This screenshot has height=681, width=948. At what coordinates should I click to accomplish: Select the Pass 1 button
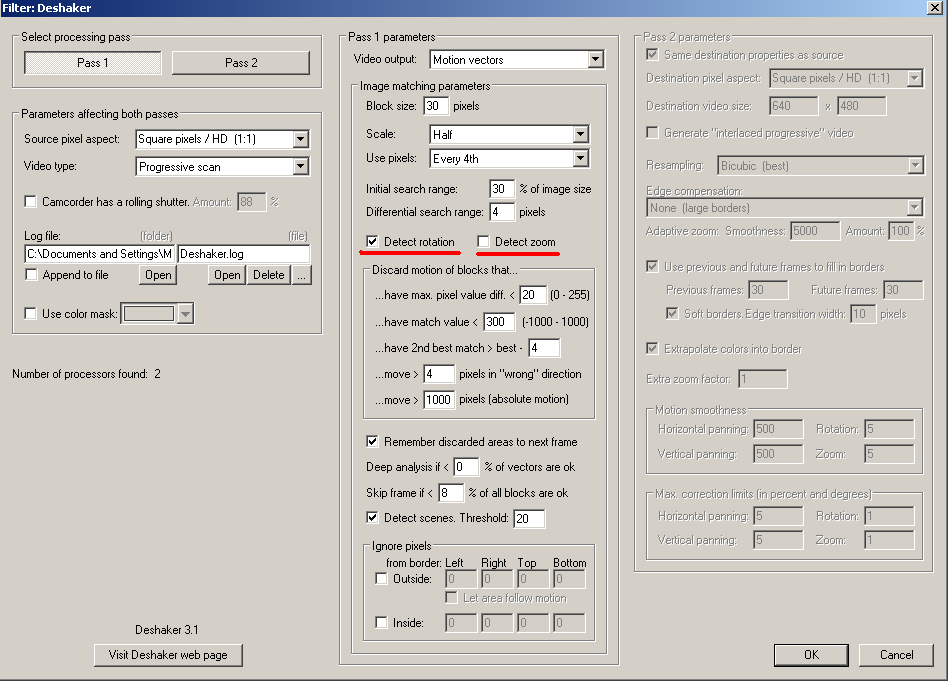point(93,63)
